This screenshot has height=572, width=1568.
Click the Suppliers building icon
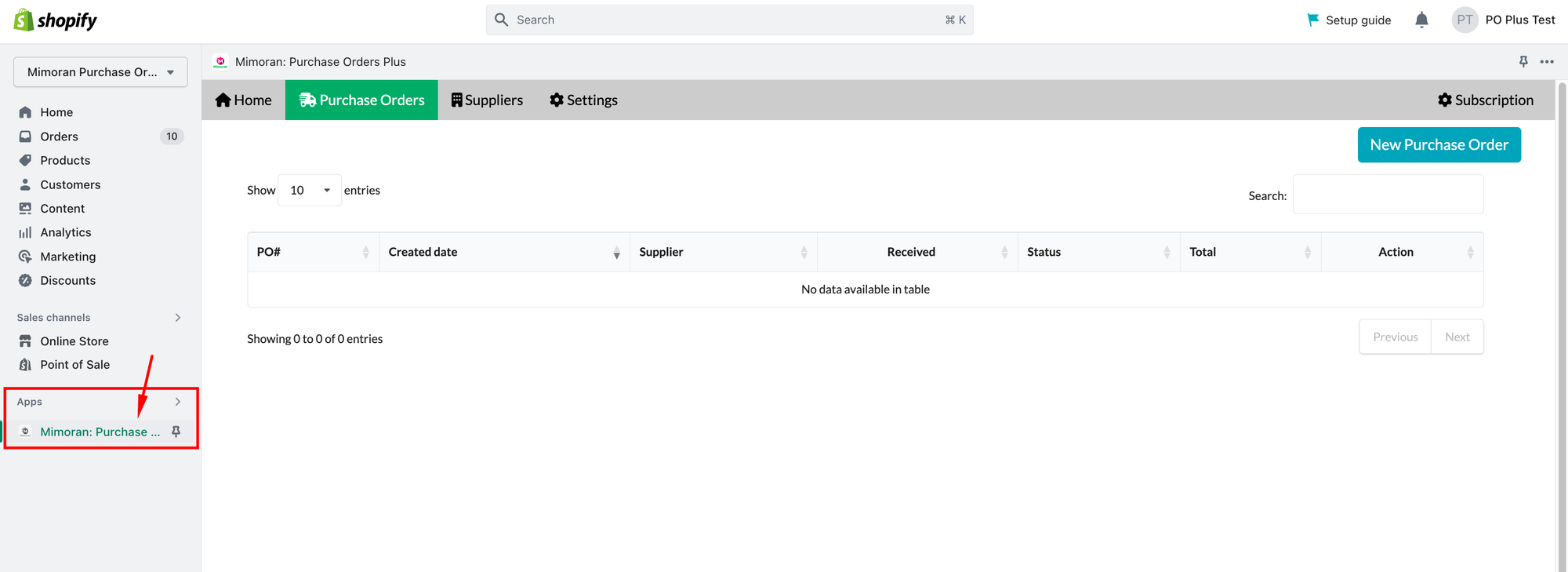(x=456, y=100)
